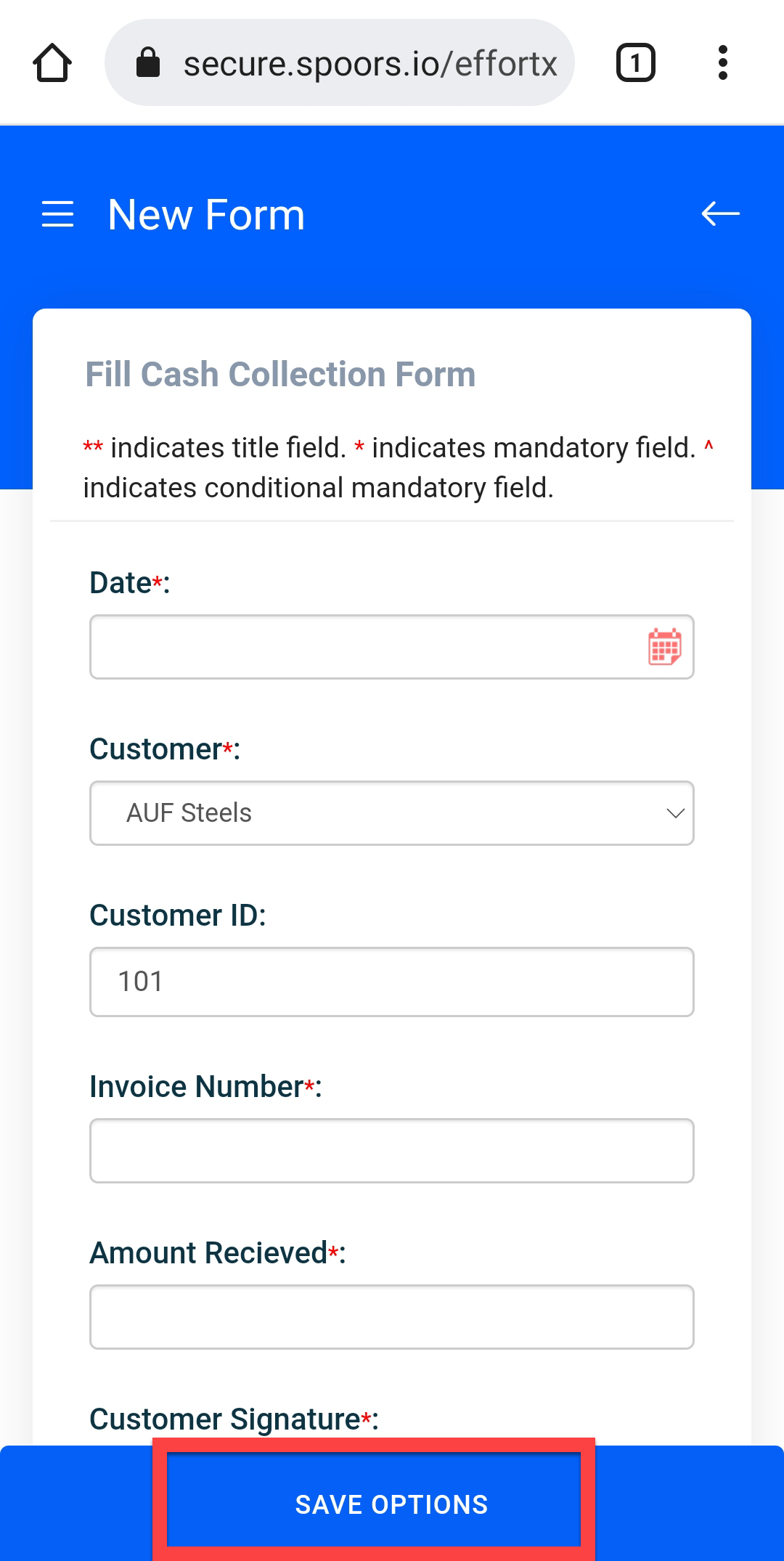
Task: Open the Customer dropdown showing AUF Steels
Action: (377, 813)
